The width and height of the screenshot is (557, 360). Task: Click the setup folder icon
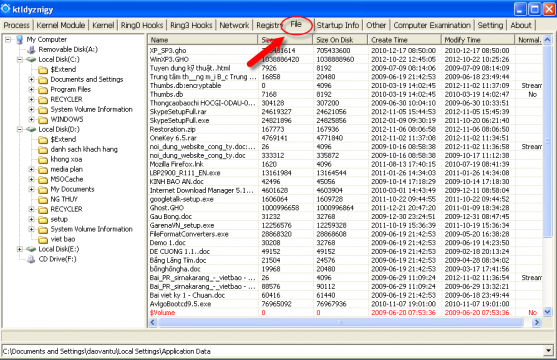(x=43, y=219)
